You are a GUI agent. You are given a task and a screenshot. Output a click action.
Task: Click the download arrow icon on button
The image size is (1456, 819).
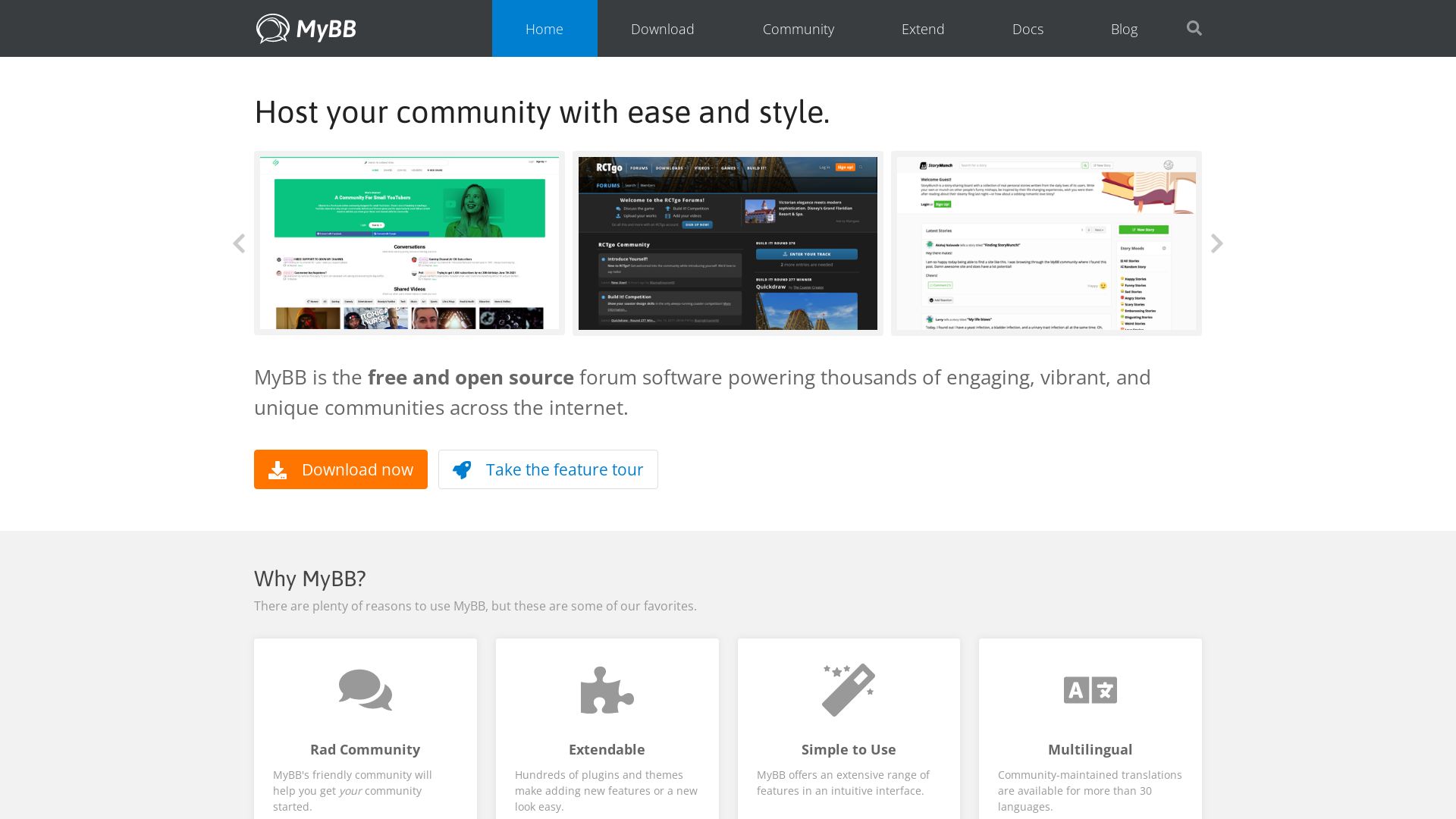278,469
